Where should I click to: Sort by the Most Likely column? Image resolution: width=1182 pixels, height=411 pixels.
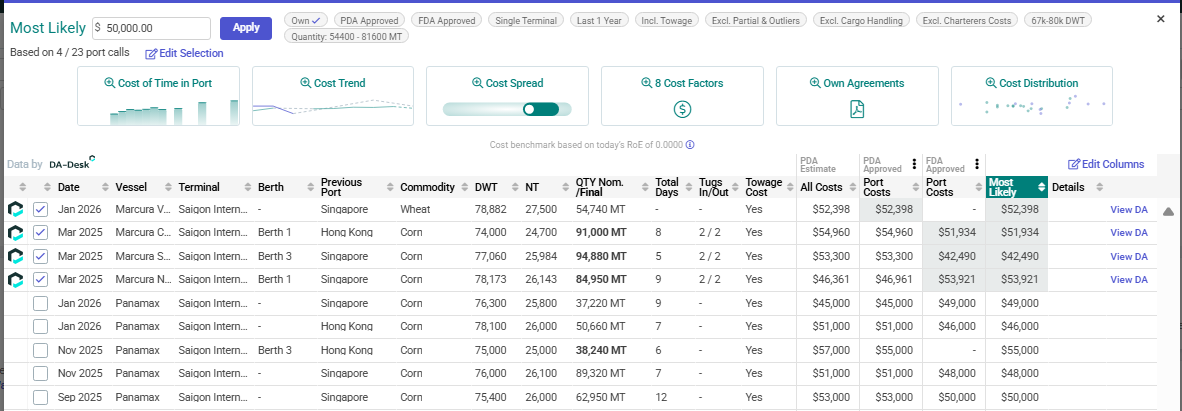click(1042, 187)
